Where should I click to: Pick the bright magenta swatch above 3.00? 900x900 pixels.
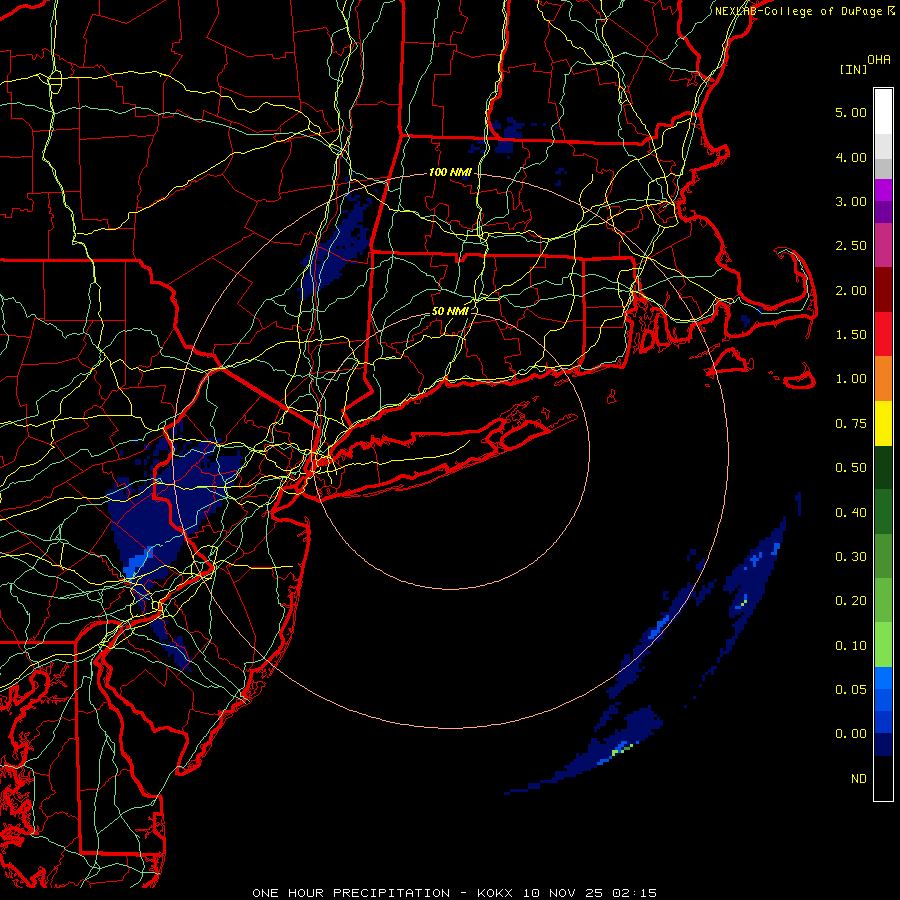click(x=883, y=190)
